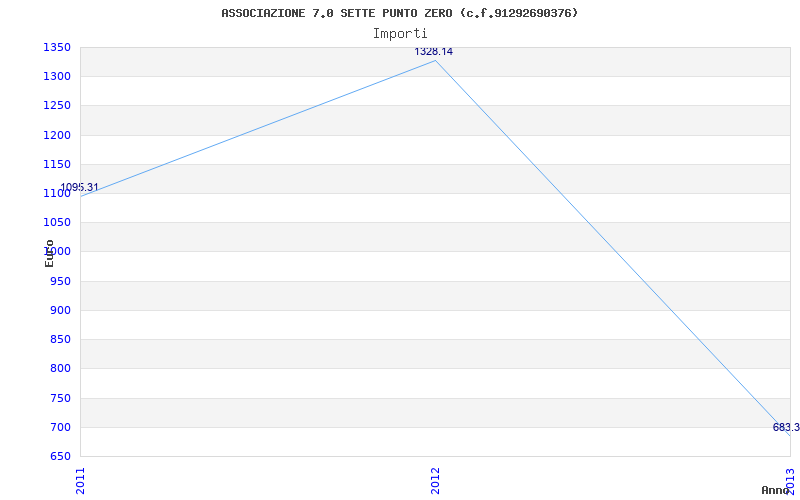The width and height of the screenshot is (800, 500).
Task: Click the 1050 y-axis tick label
Action: click(57, 222)
